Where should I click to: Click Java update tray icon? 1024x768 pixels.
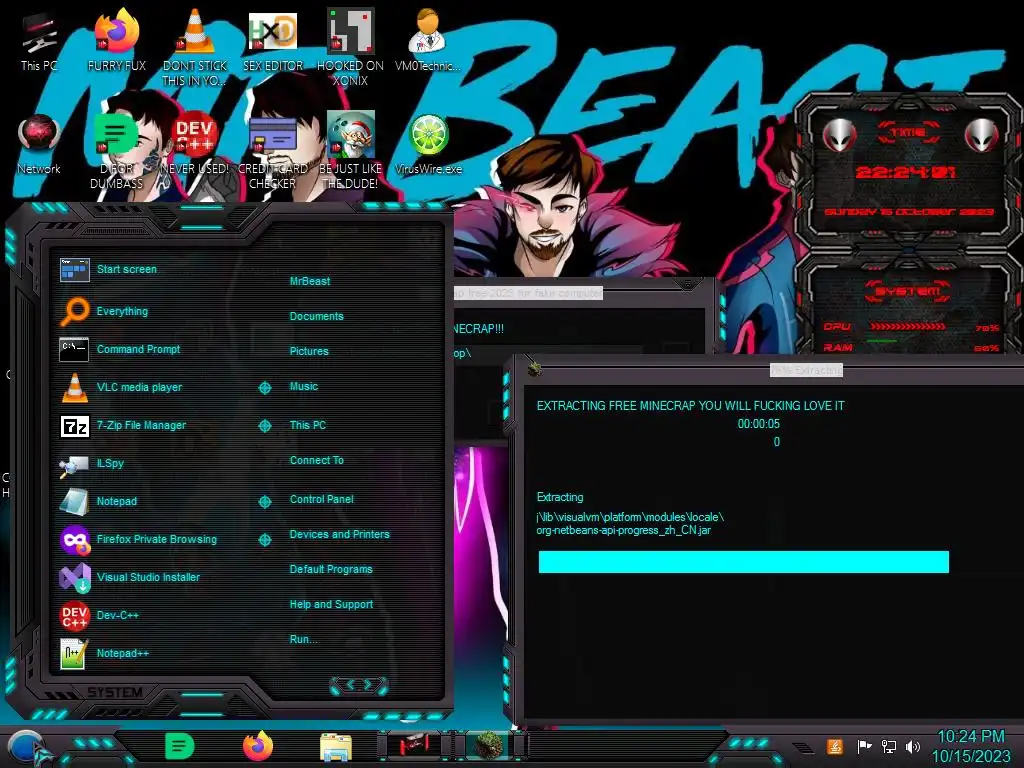[835, 746]
